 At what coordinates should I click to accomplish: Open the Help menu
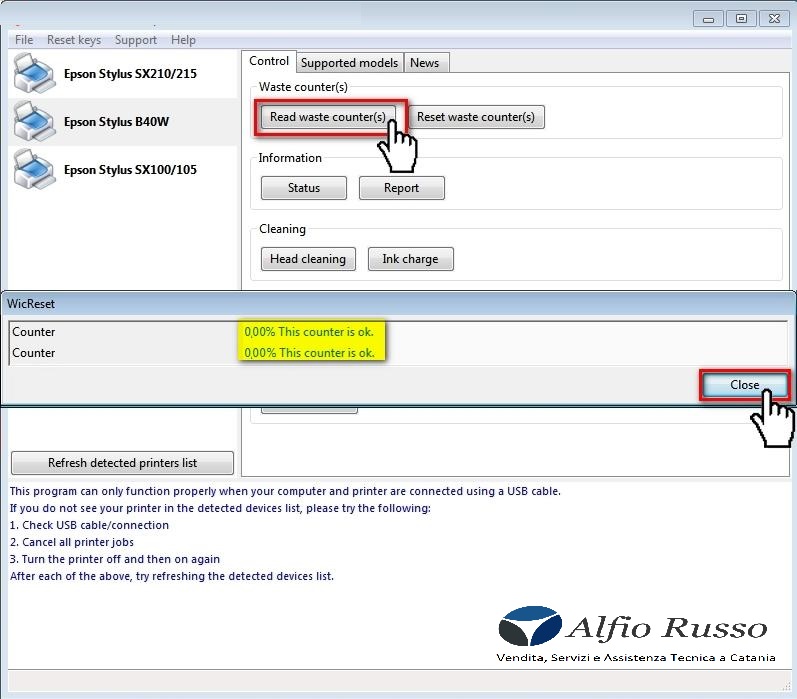(183, 40)
